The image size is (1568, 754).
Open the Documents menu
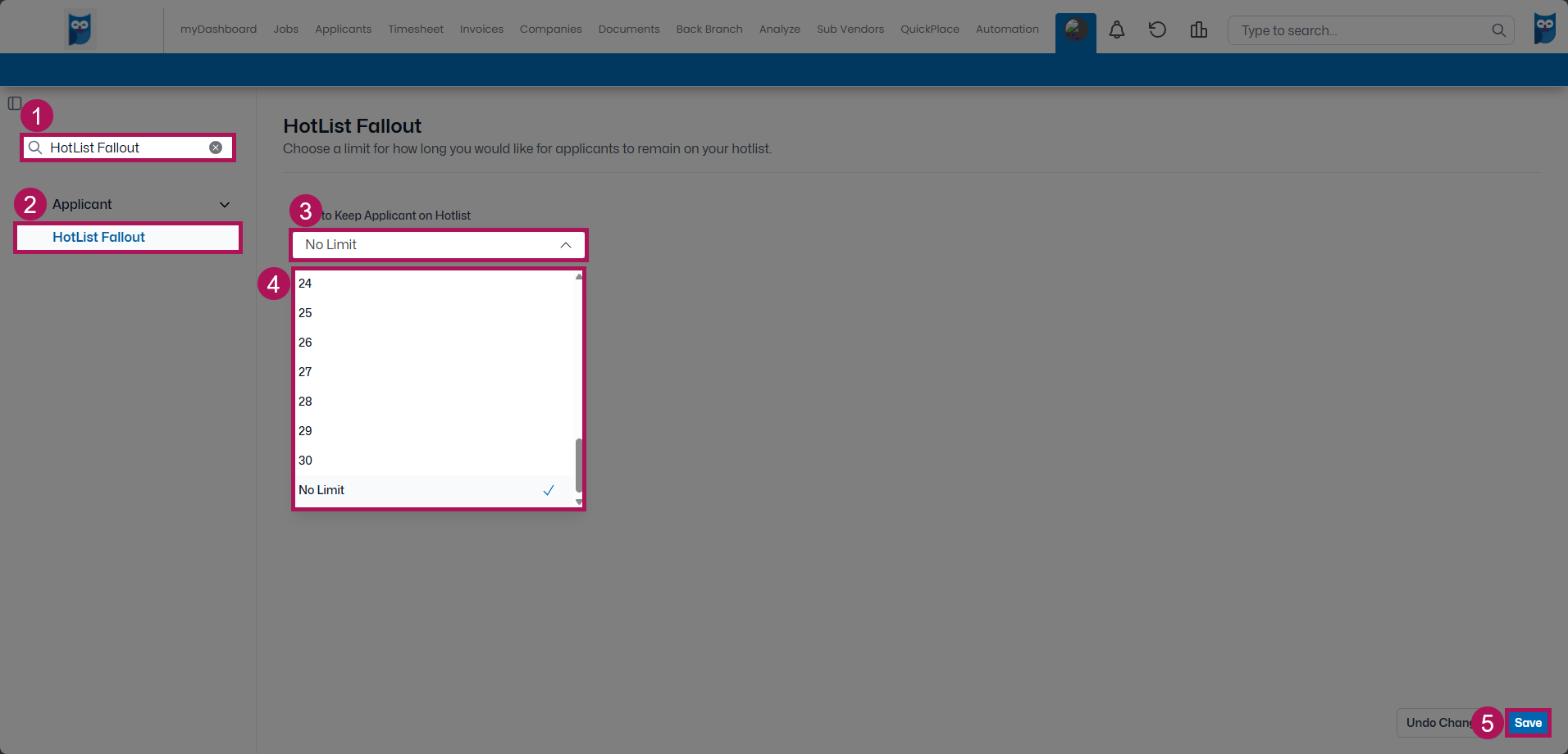pos(629,30)
